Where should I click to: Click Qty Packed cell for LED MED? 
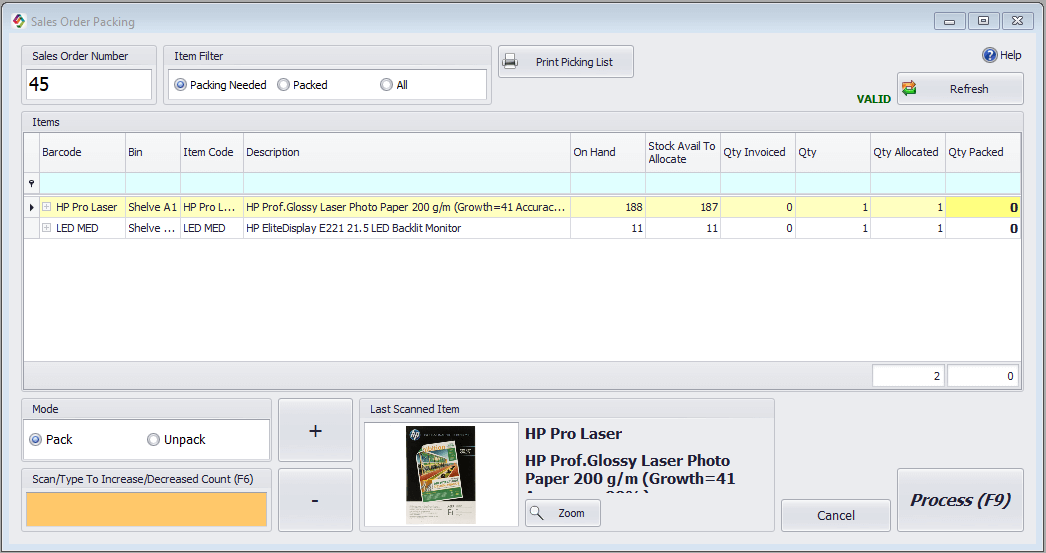983,228
